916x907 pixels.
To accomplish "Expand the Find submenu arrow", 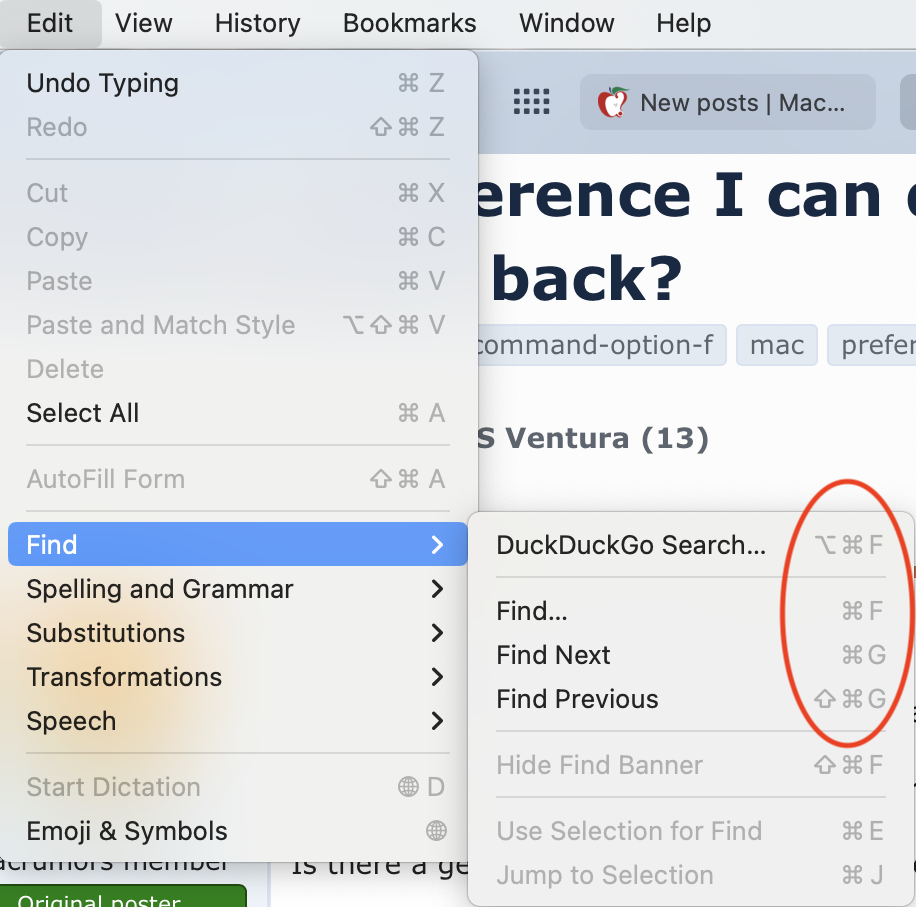I will pos(437,545).
